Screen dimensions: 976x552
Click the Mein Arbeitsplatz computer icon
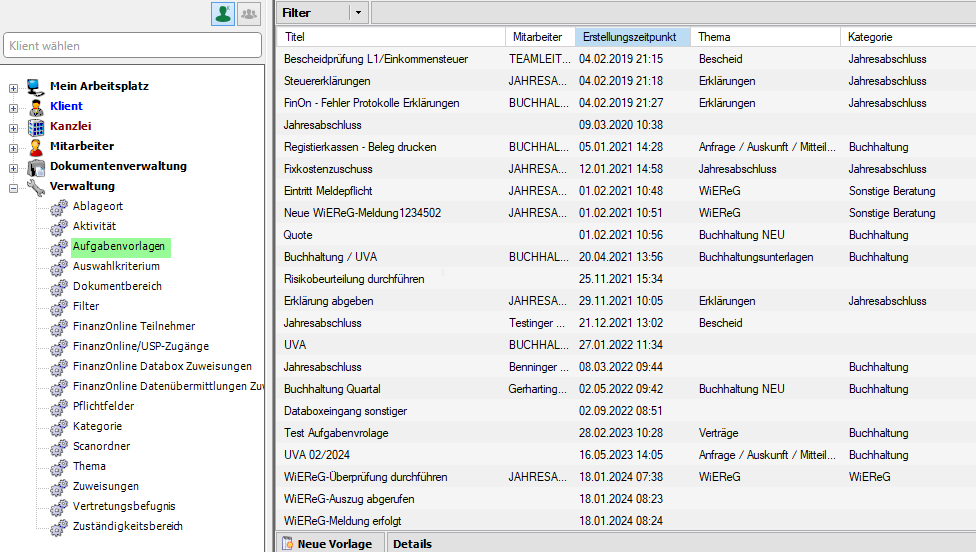pyautogui.click(x=36, y=86)
